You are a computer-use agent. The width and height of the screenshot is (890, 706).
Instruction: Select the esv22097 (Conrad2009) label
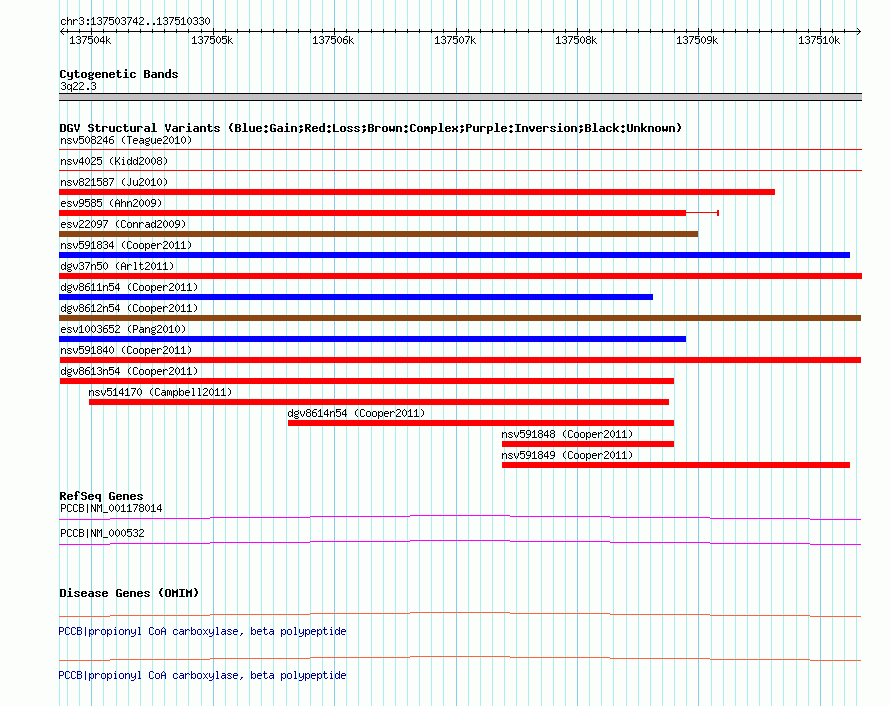123,224
